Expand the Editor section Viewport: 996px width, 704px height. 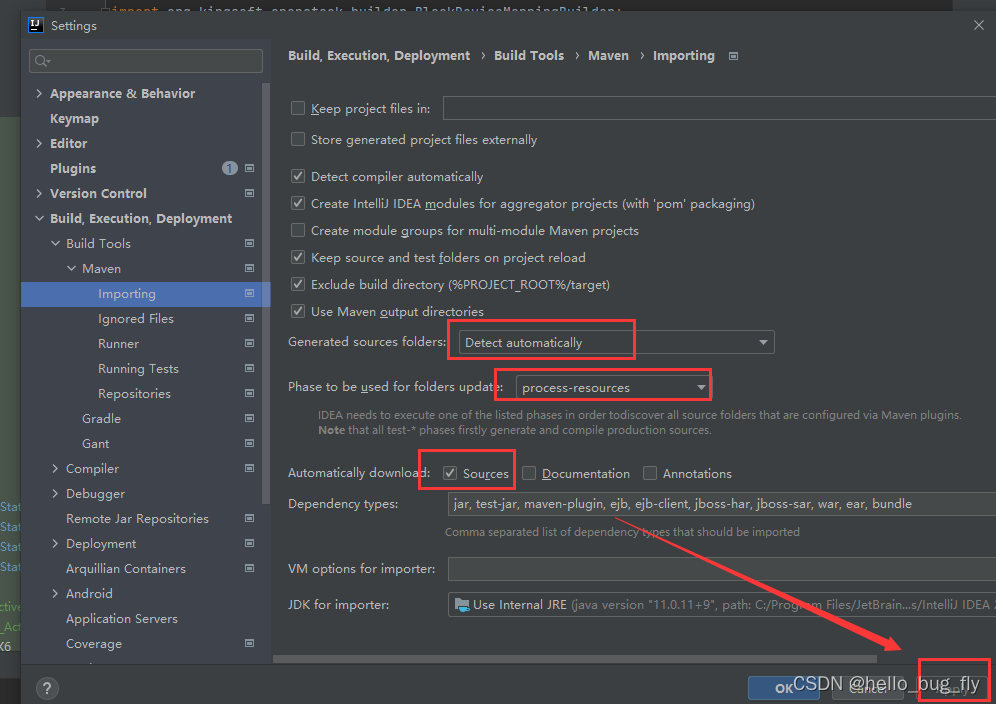(x=39, y=144)
